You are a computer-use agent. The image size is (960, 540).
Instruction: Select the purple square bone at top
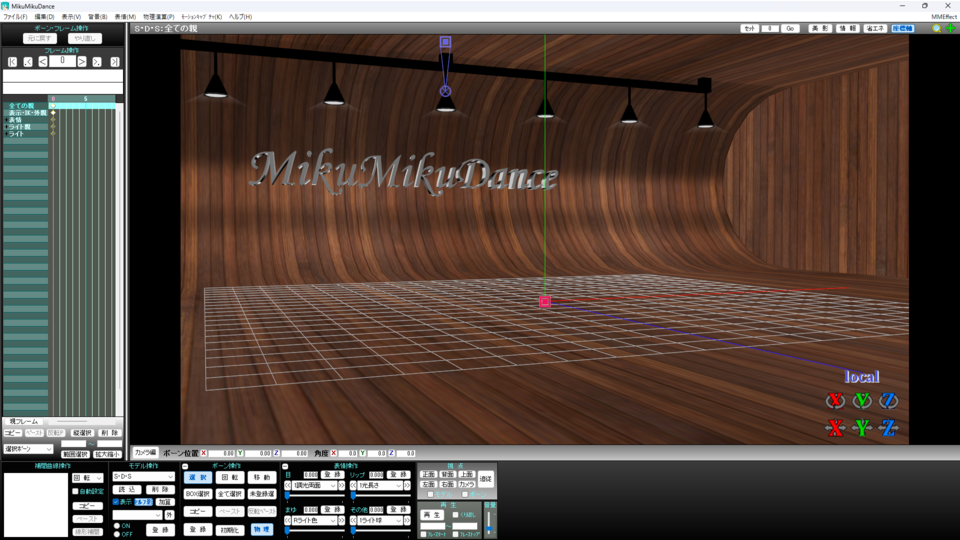[x=445, y=42]
